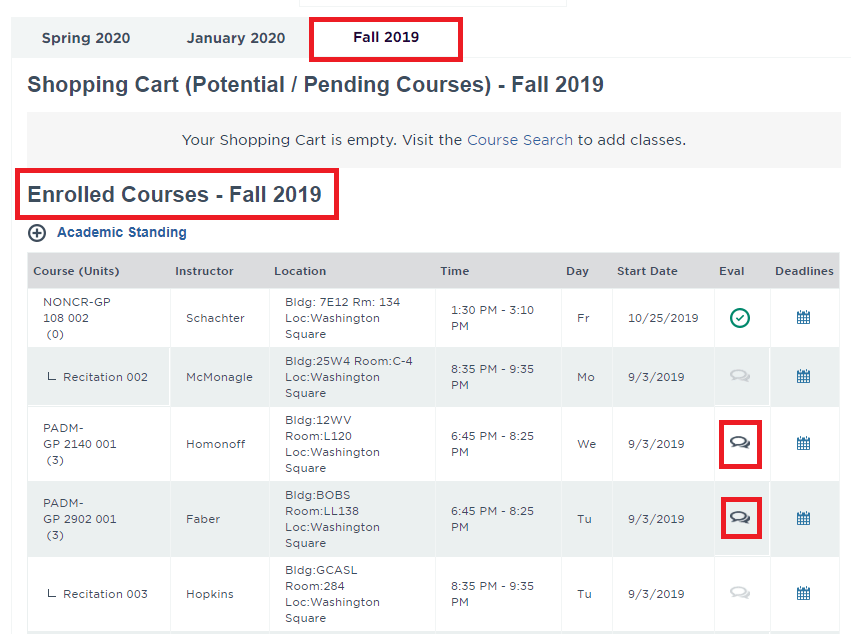Open evaluation for PADM-GP 2140 Homonoff course
This screenshot has height=634, width=851.
click(740, 442)
